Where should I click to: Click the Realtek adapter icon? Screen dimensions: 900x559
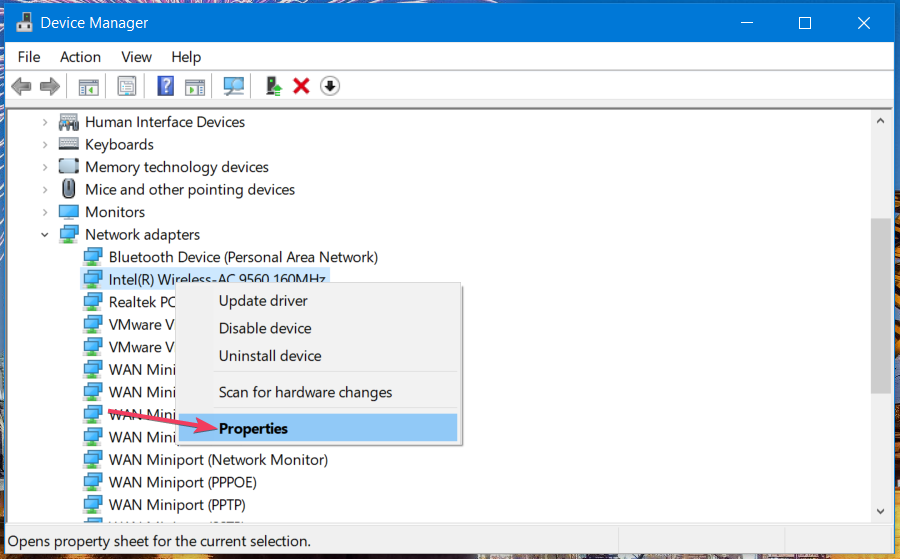click(x=92, y=301)
